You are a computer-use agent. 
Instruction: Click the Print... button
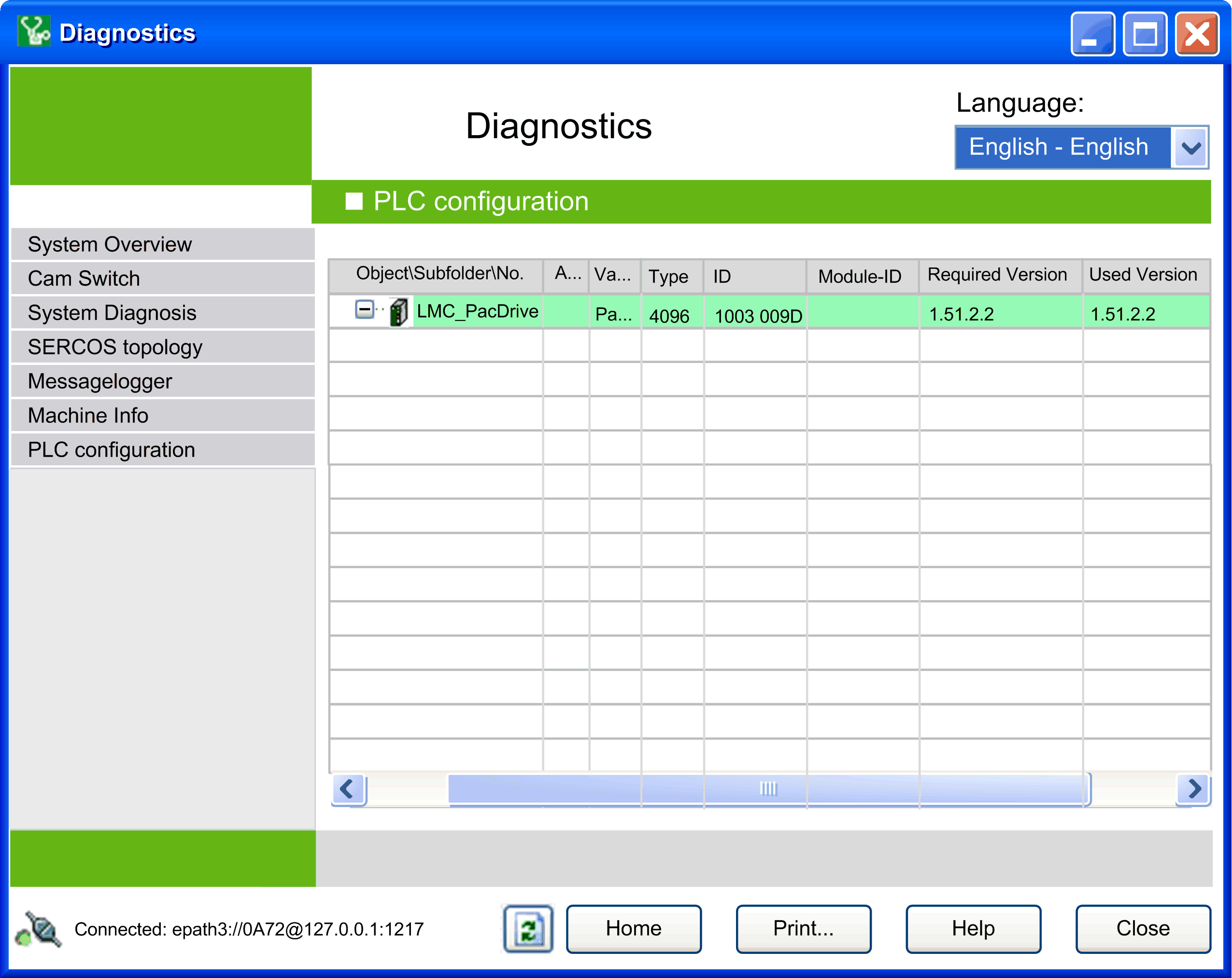point(803,929)
